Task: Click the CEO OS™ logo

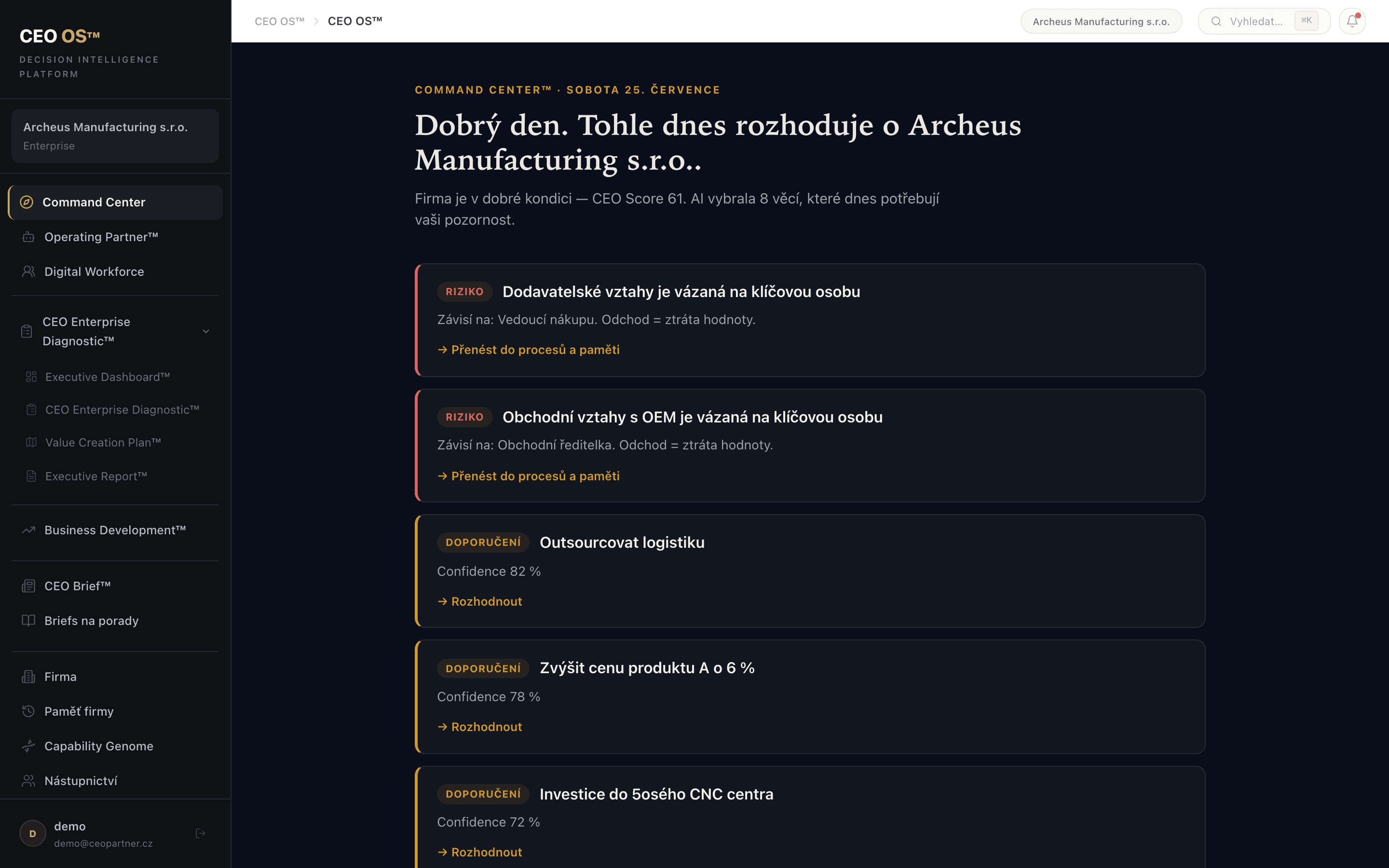Action: tap(60, 36)
